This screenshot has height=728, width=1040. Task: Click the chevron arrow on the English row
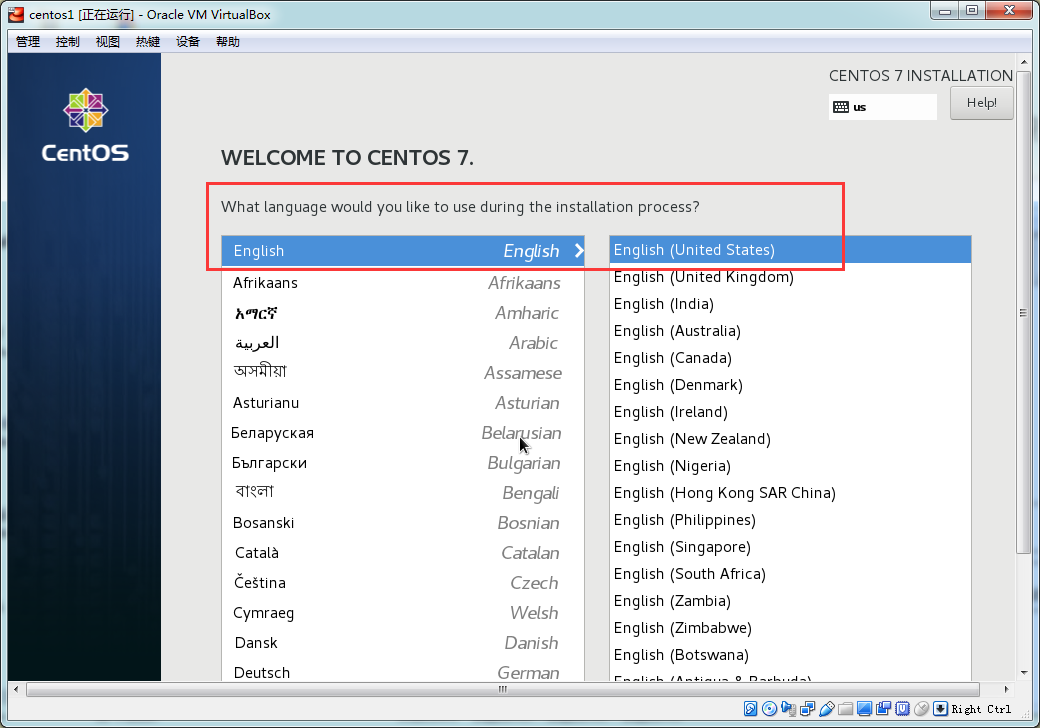[579, 251]
